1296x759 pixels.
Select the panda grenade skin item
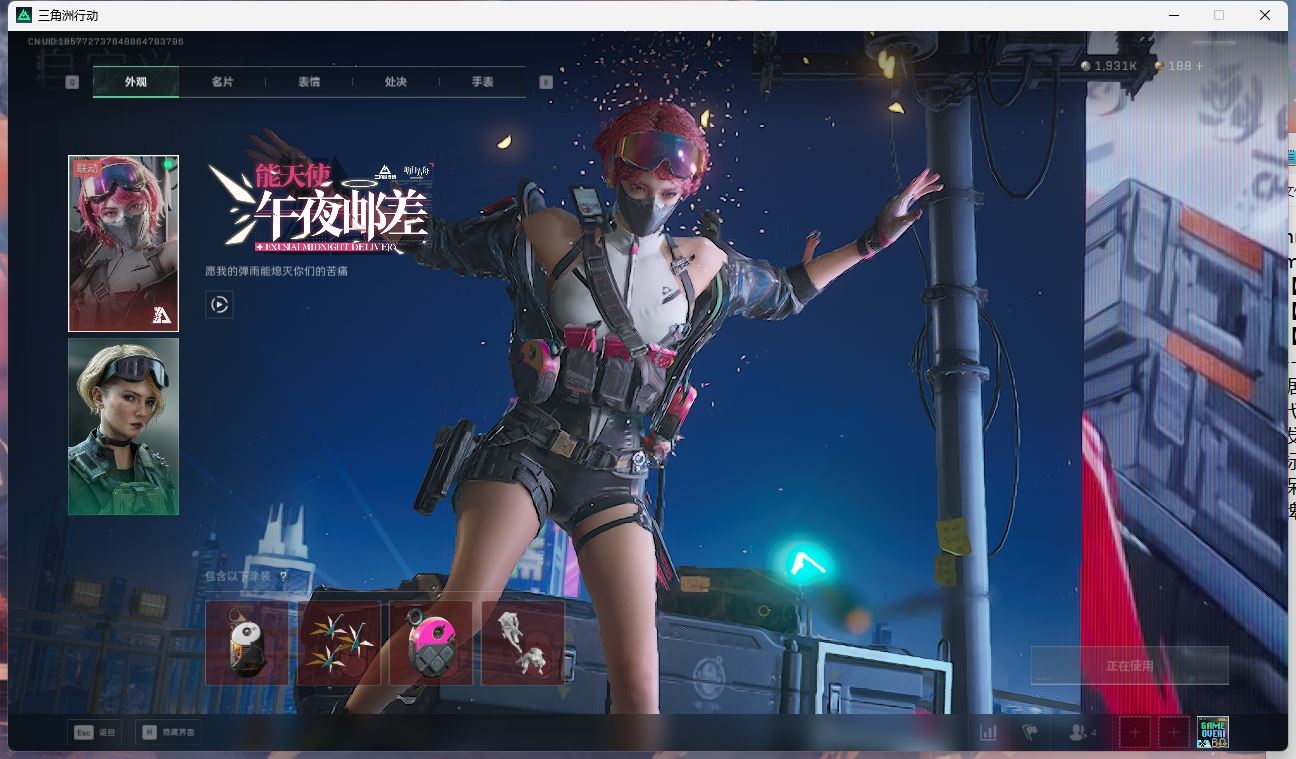point(246,643)
